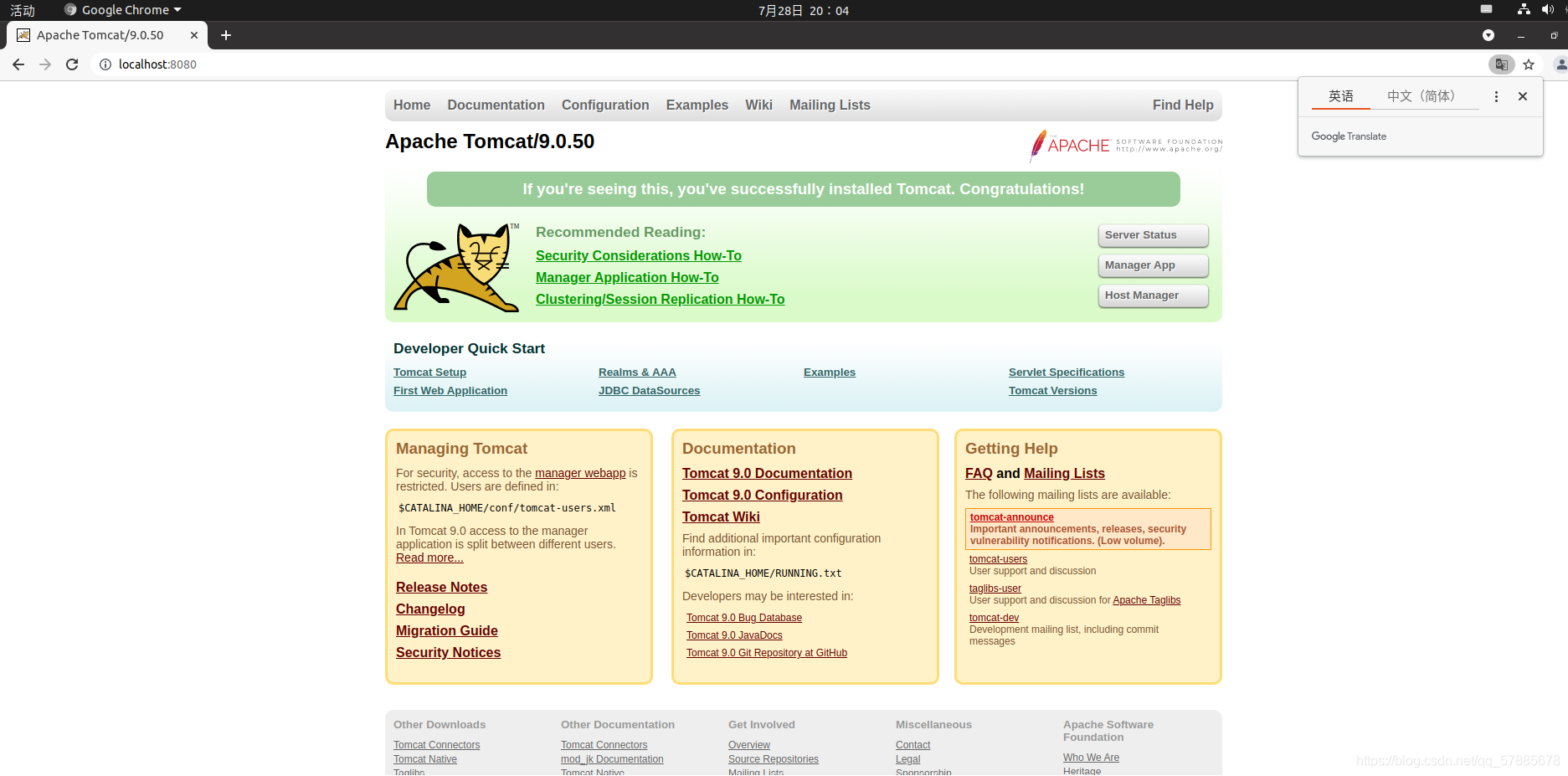Viewport: 1568px width, 776px height.
Task: Open Mailing Lists in the nav bar
Action: (830, 105)
